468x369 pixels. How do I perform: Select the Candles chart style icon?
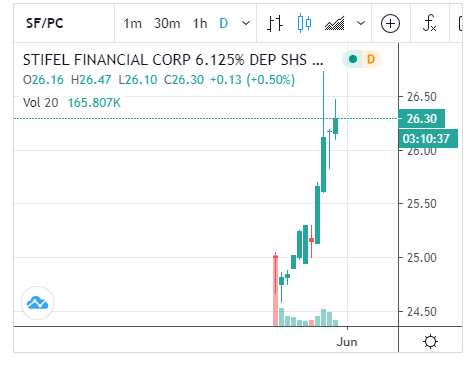coord(304,23)
